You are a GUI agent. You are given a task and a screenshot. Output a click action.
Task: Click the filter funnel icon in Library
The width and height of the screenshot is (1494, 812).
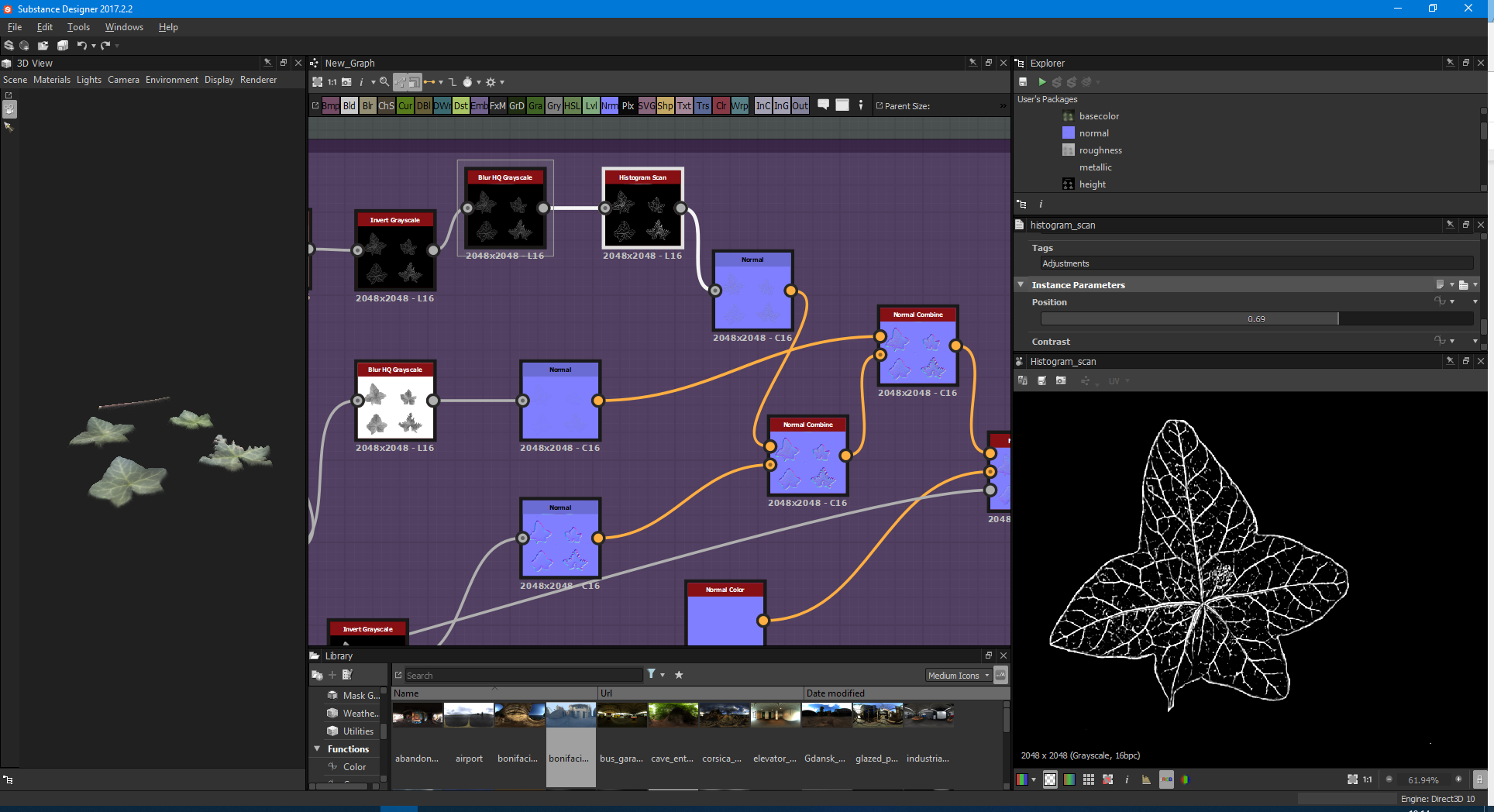click(652, 674)
